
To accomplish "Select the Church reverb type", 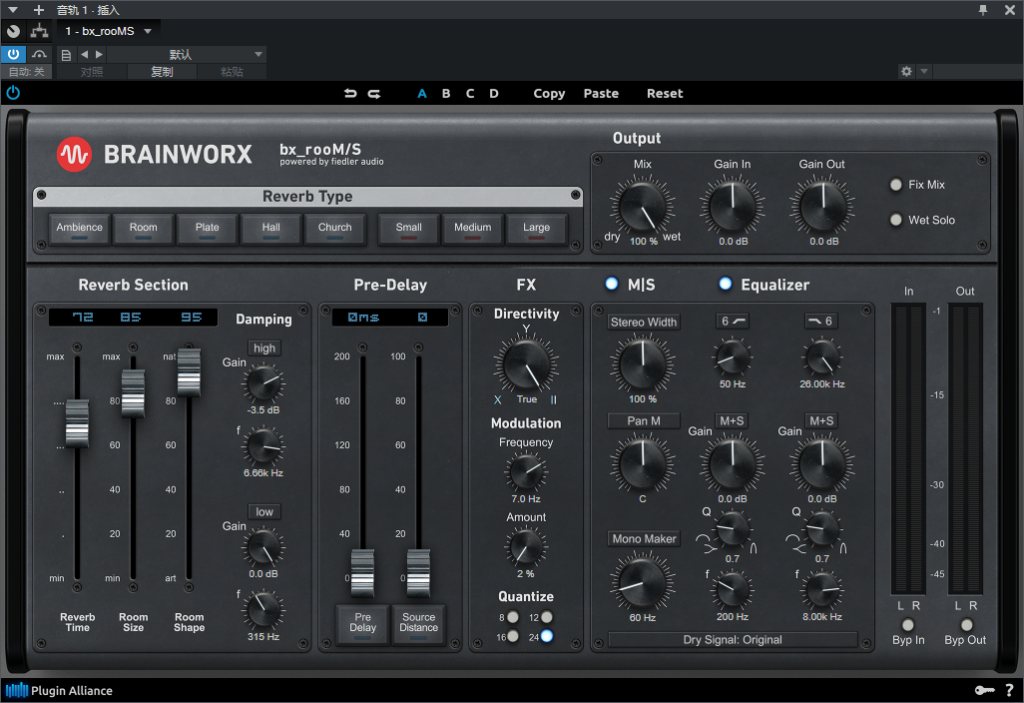I will coord(335,229).
